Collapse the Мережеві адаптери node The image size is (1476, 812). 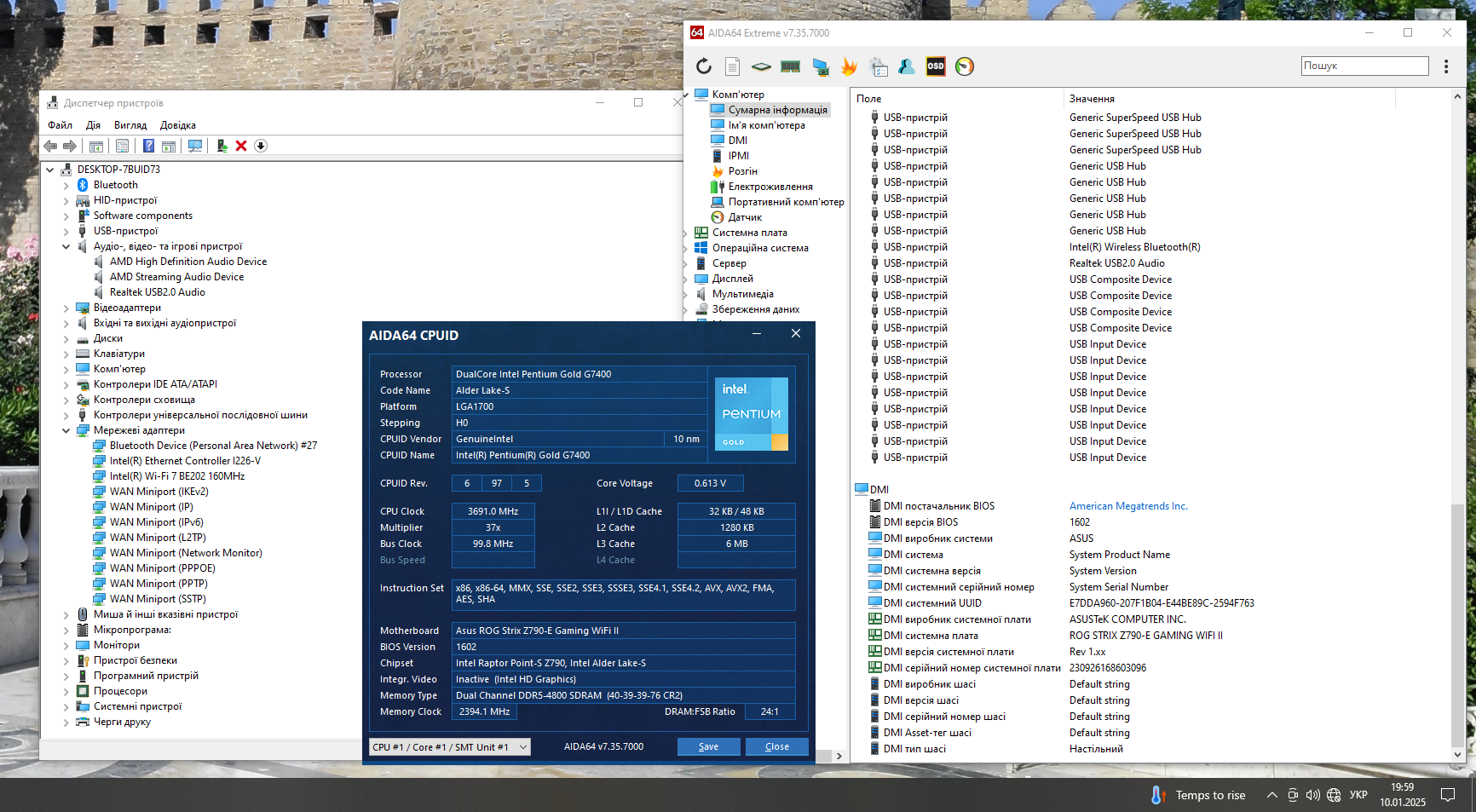click(x=66, y=430)
